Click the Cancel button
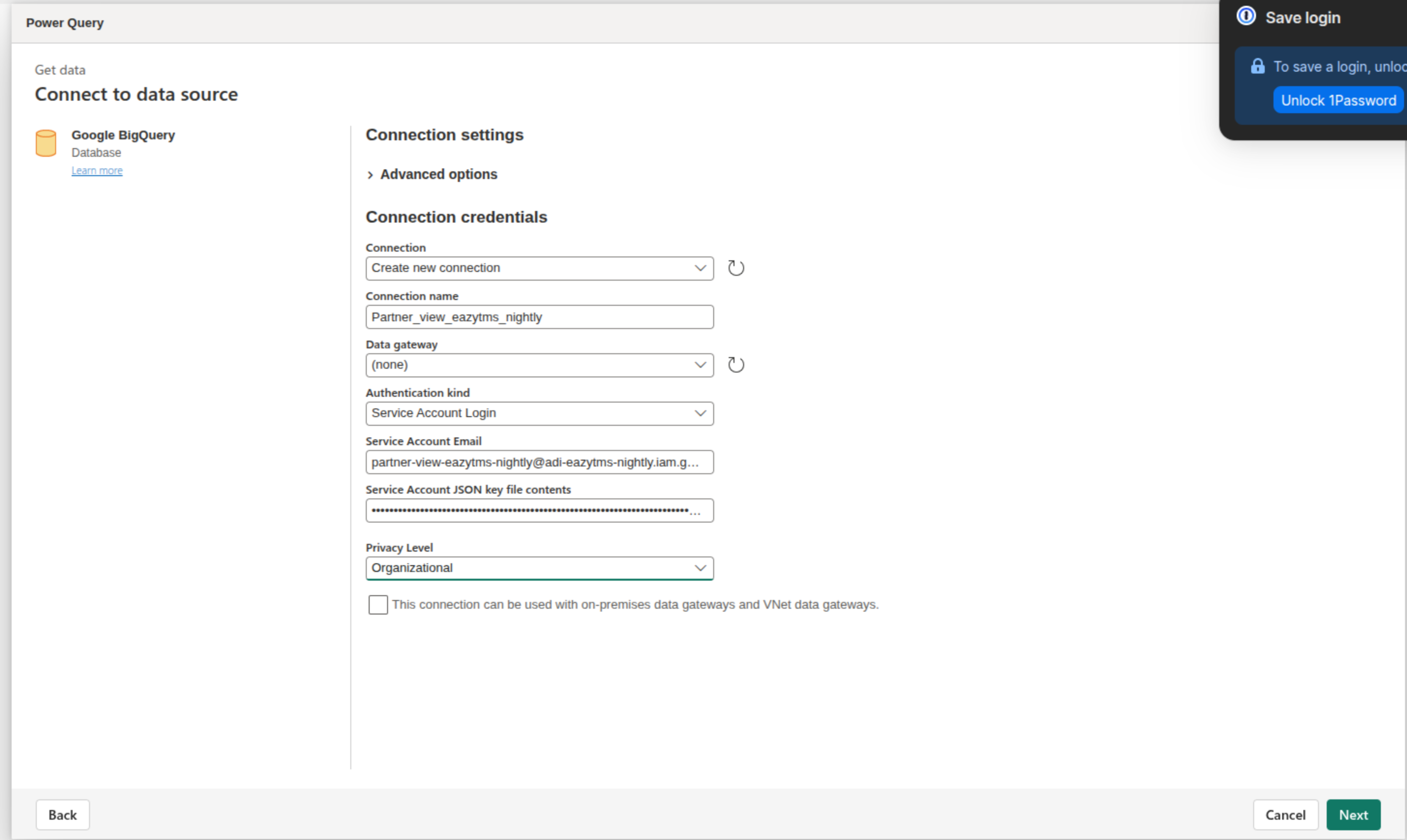This screenshot has width=1407, height=840. pos(1286,814)
